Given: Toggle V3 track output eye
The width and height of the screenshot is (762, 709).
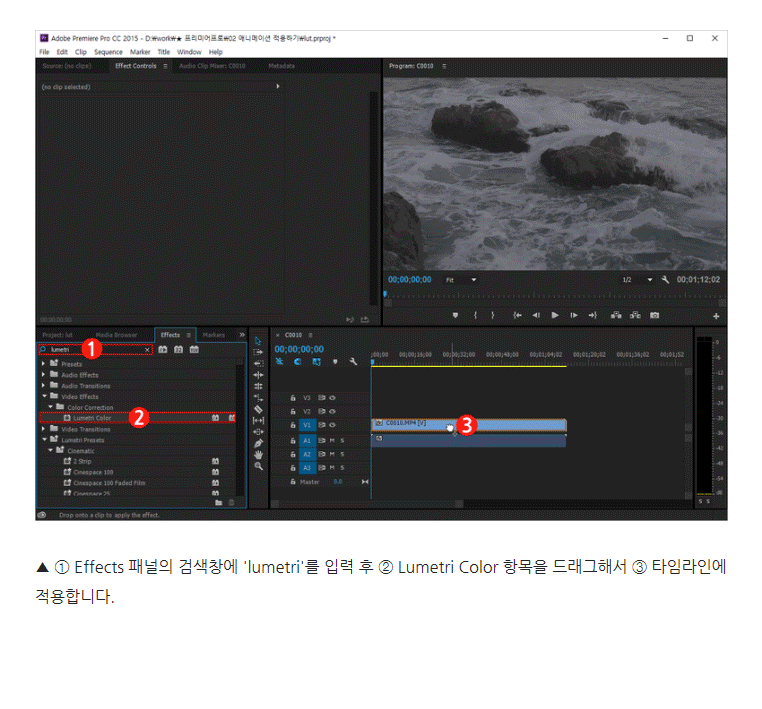Looking at the screenshot, I should coord(332,398).
